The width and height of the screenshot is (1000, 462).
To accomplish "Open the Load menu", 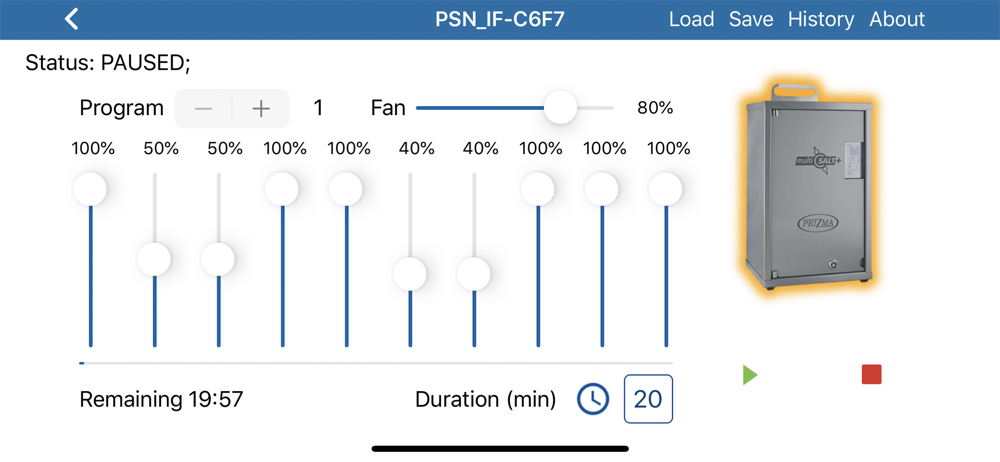I will click(x=691, y=19).
